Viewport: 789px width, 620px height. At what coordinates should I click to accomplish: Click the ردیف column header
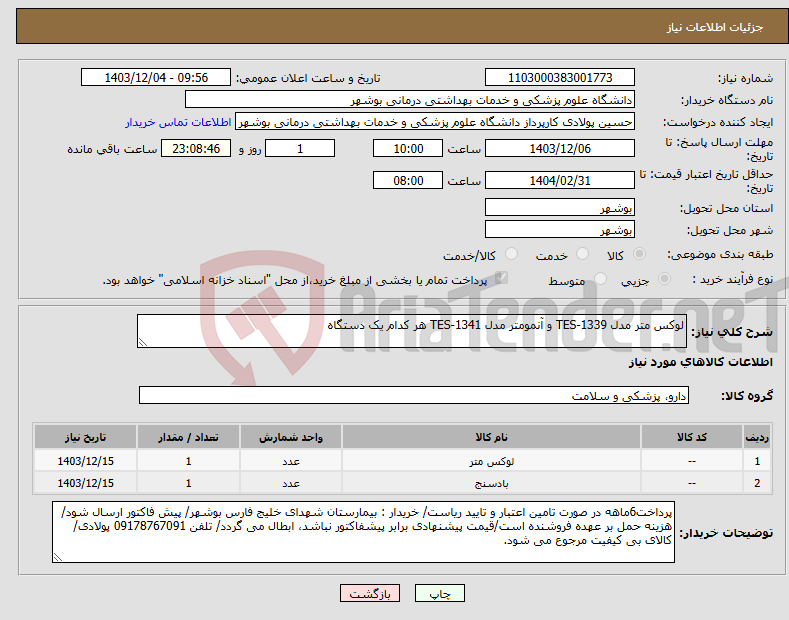(757, 437)
